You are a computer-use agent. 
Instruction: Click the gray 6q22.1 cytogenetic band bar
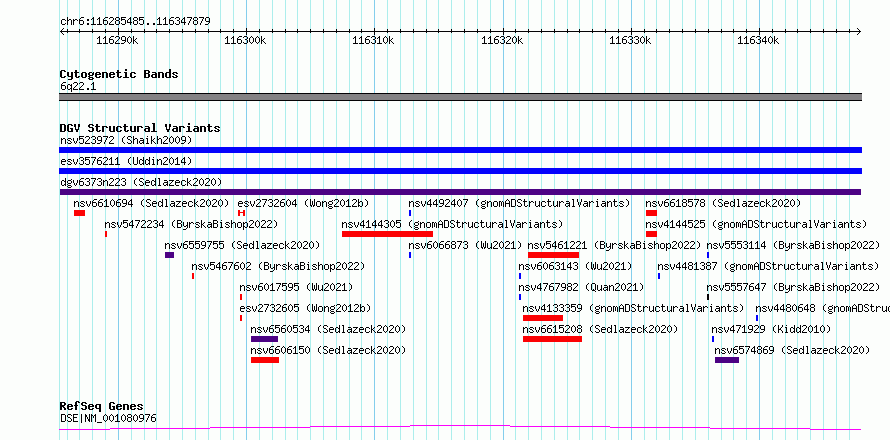460,97
